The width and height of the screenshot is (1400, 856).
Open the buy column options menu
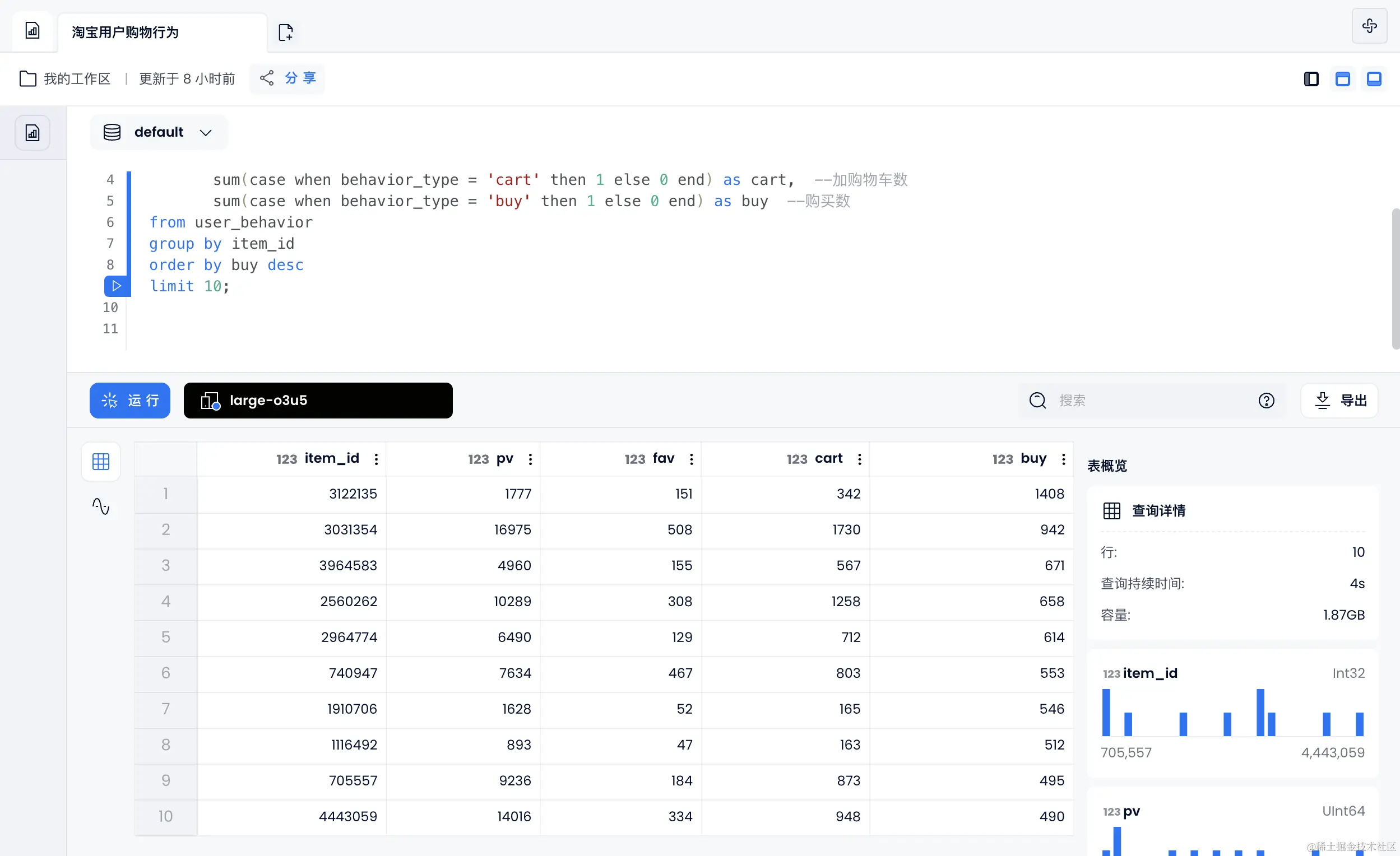(x=1063, y=459)
